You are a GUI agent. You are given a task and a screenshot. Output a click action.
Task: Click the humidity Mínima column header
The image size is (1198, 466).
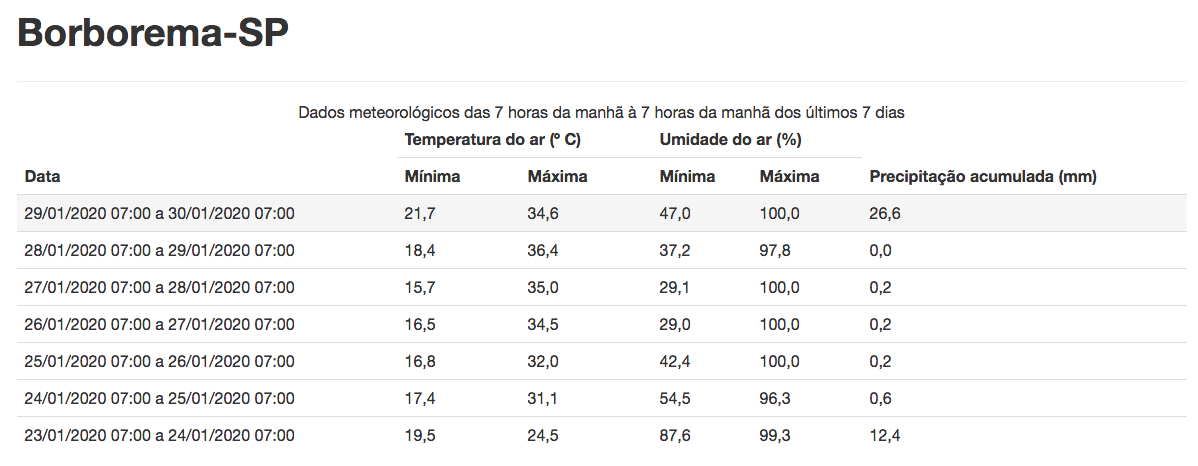[x=687, y=177]
